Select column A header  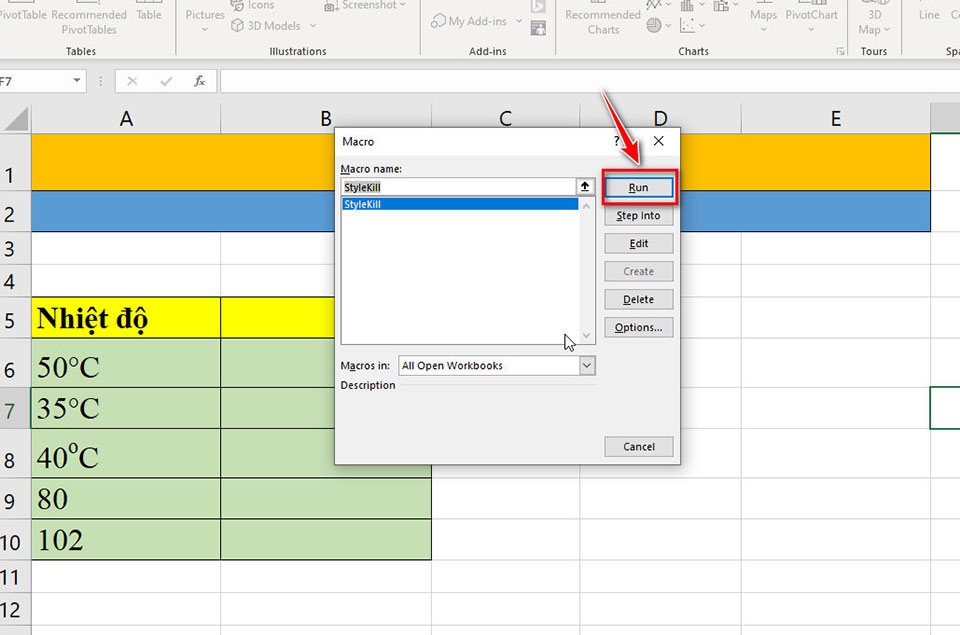click(x=126, y=118)
